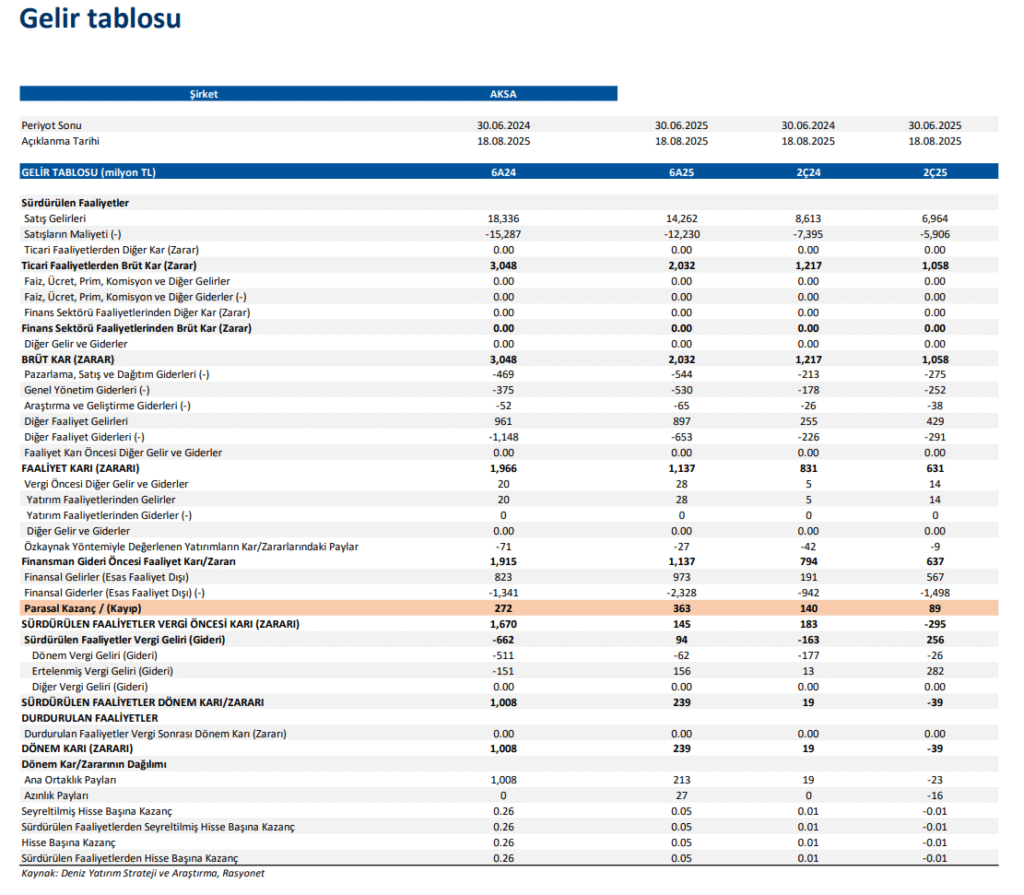Select the '2Ç24' column header
Viewport: 1024px width, 895px height.
click(x=808, y=172)
